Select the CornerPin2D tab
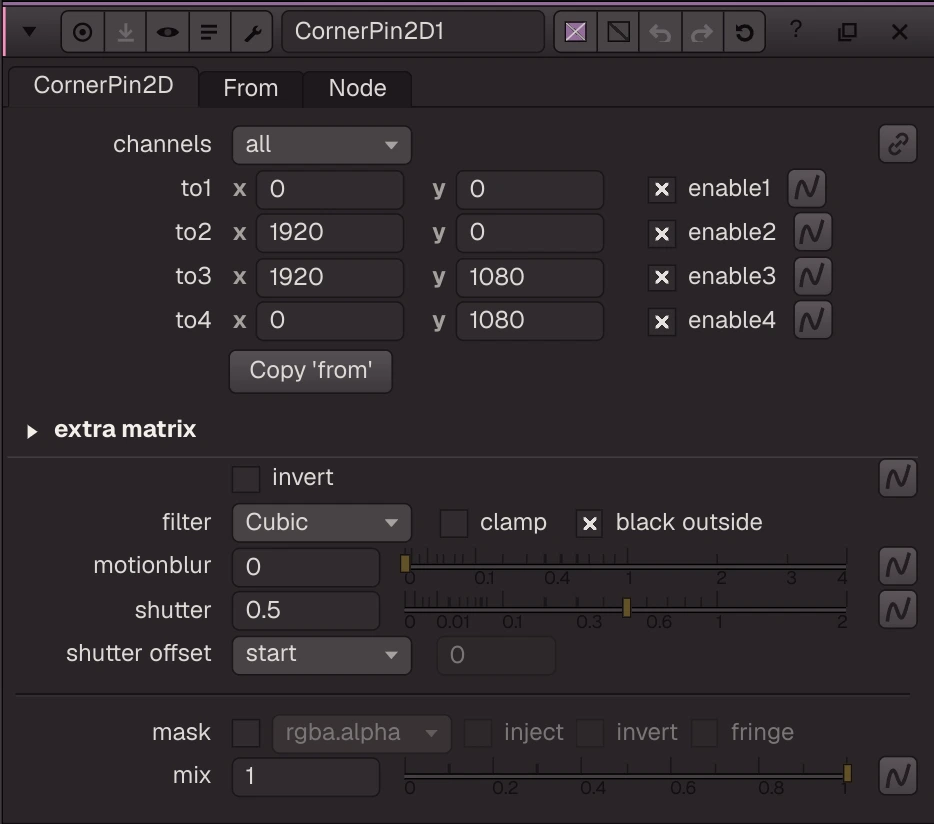Viewport: 934px width, 824px height. (x=104, y=85)
